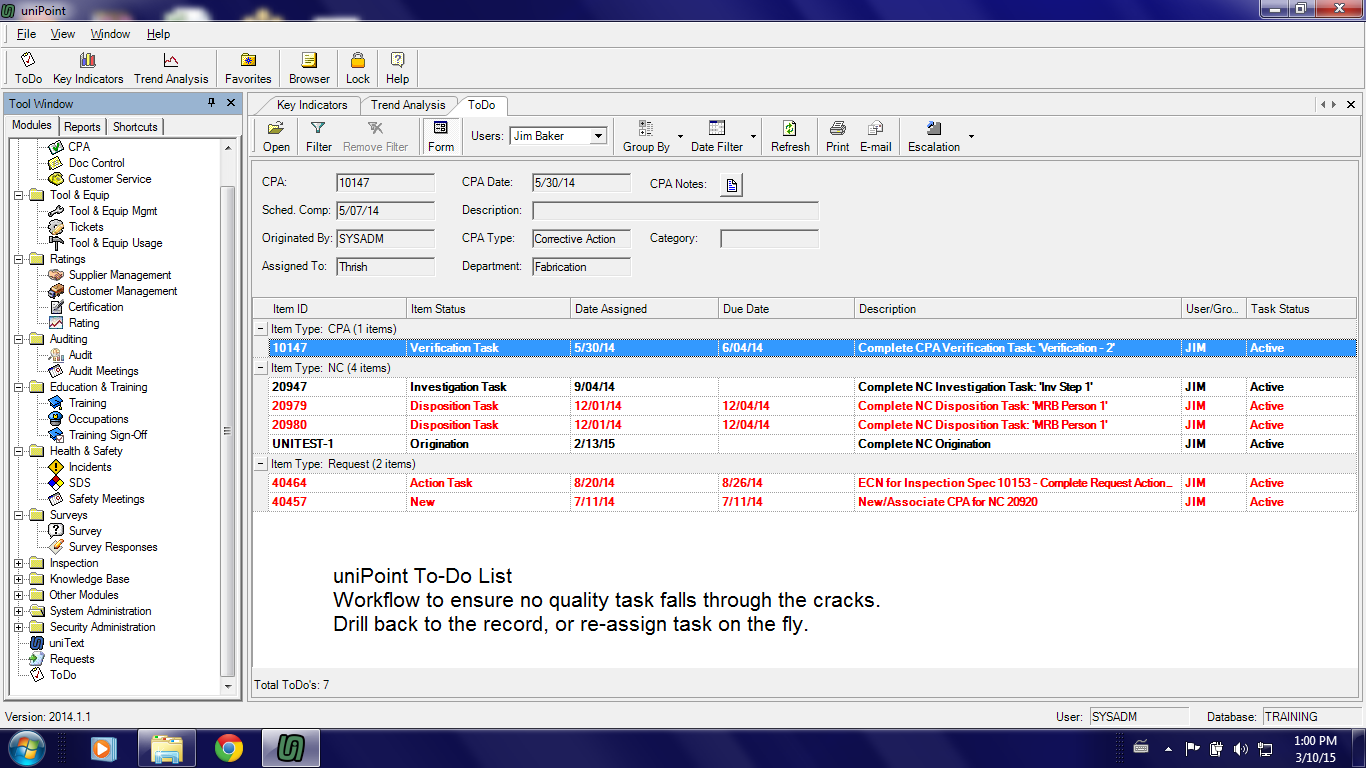Open Windows Start menu
This screenshot has height=768, width=1366.
[x=25, y=748]
